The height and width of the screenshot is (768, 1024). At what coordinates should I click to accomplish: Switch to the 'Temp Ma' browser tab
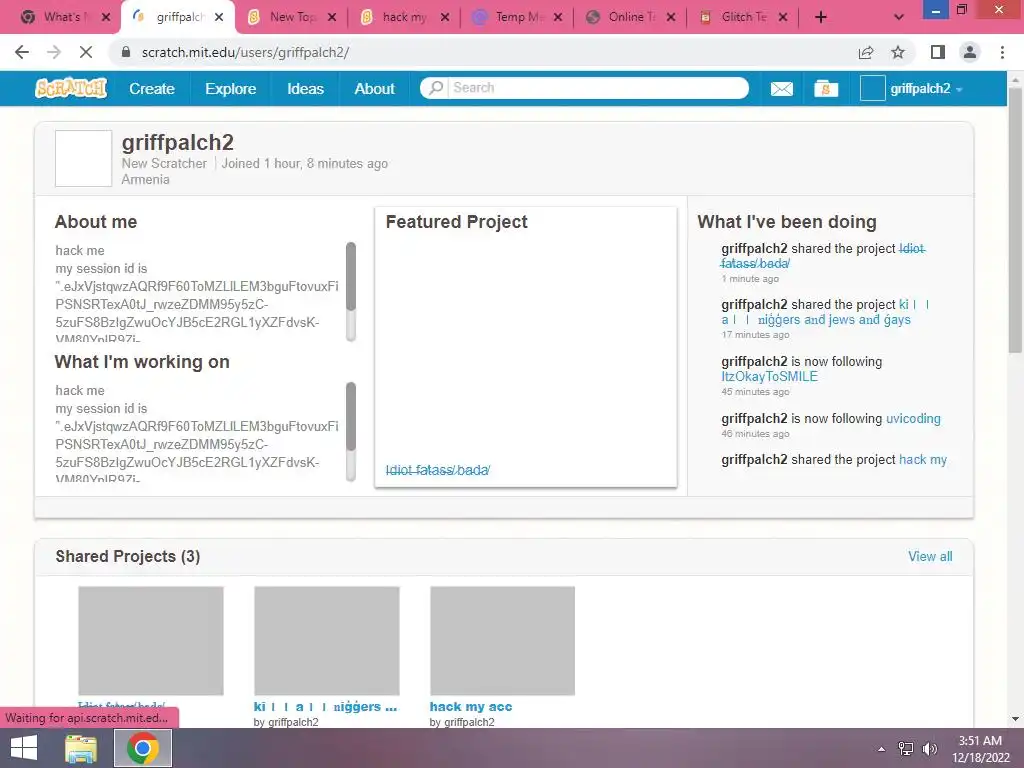click(516, 17)
